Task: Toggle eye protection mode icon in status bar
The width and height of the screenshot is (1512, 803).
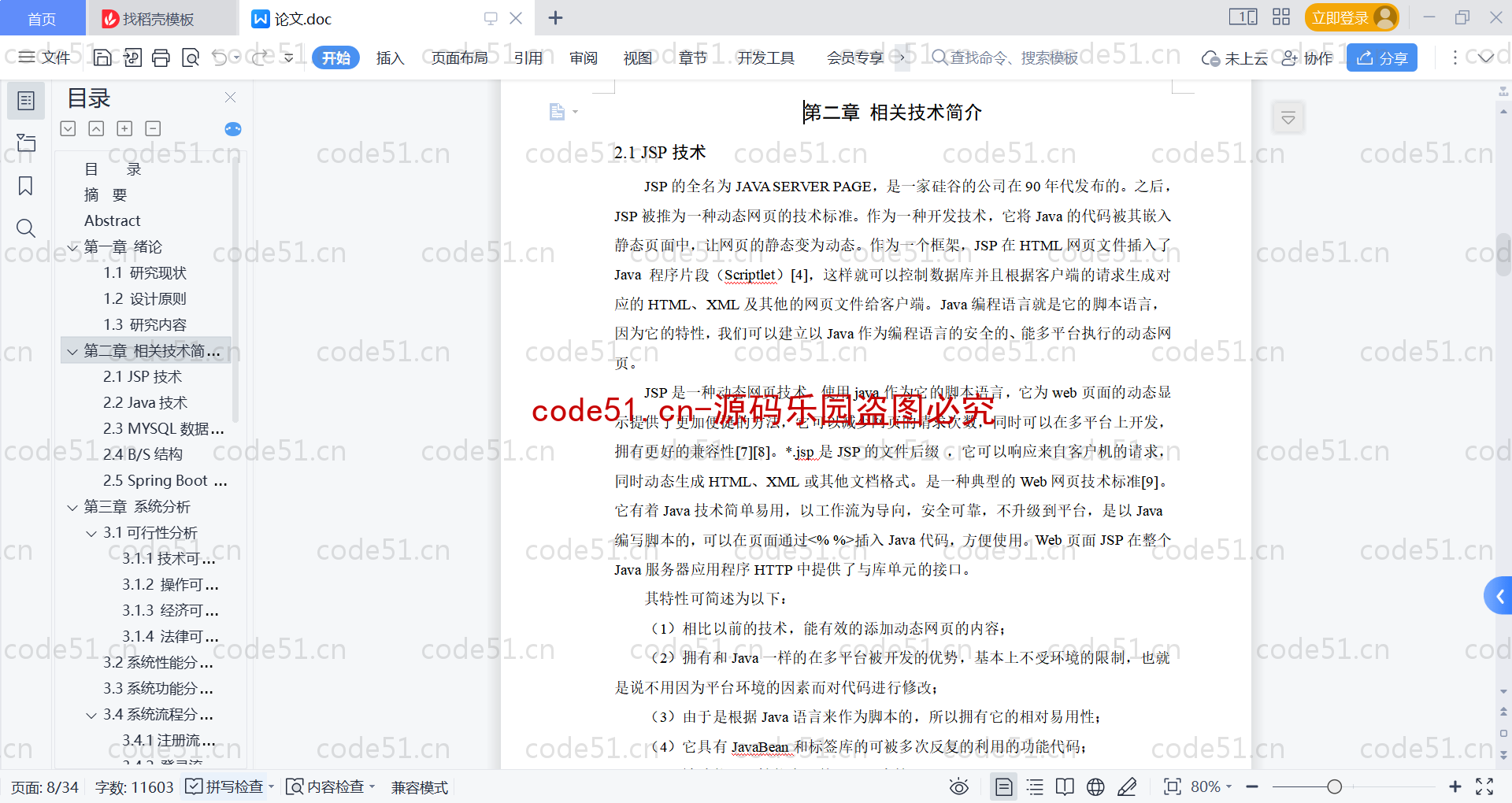Action: pos(958,786)
